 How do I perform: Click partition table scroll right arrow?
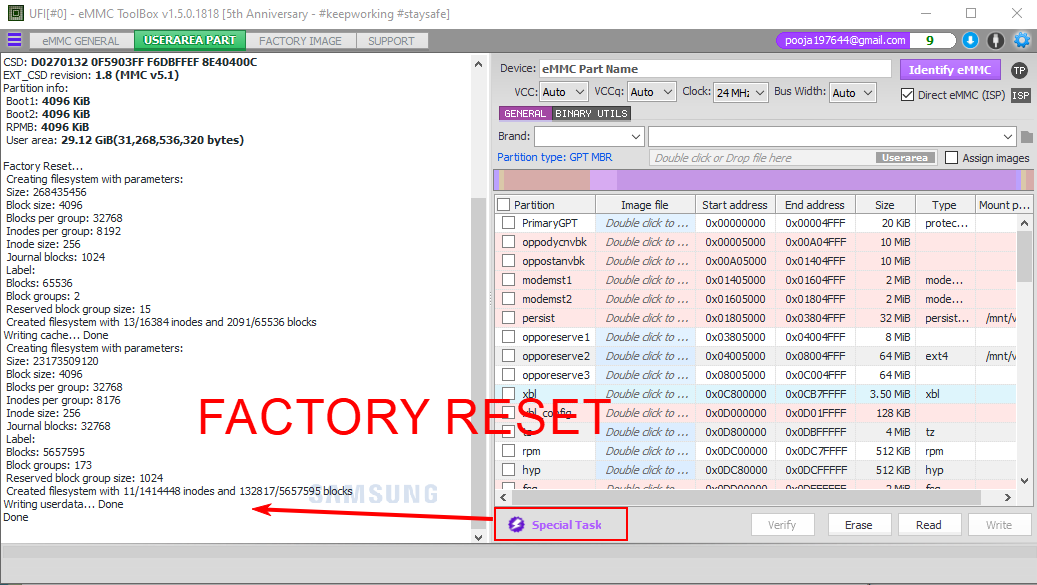point(1008,497)
